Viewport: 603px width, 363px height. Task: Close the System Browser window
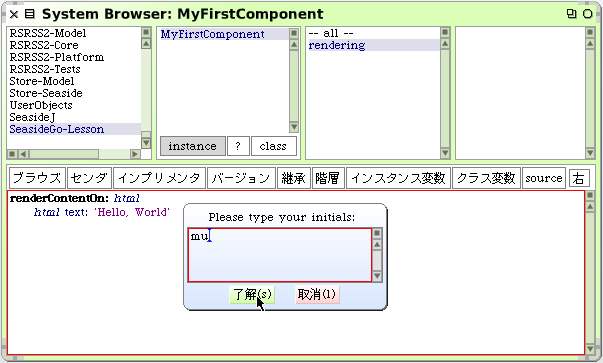coord(14,14)
